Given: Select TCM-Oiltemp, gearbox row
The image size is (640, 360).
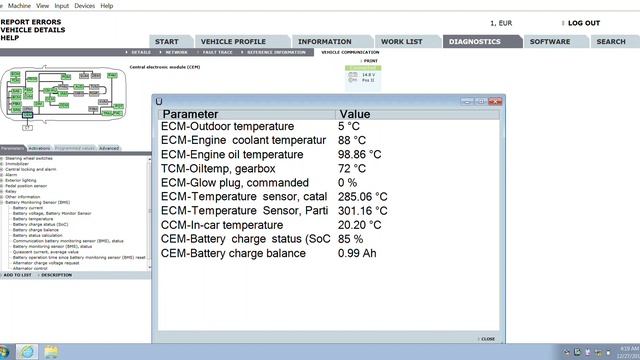Looking at the screenshot, I should click(x=329, y=169).
